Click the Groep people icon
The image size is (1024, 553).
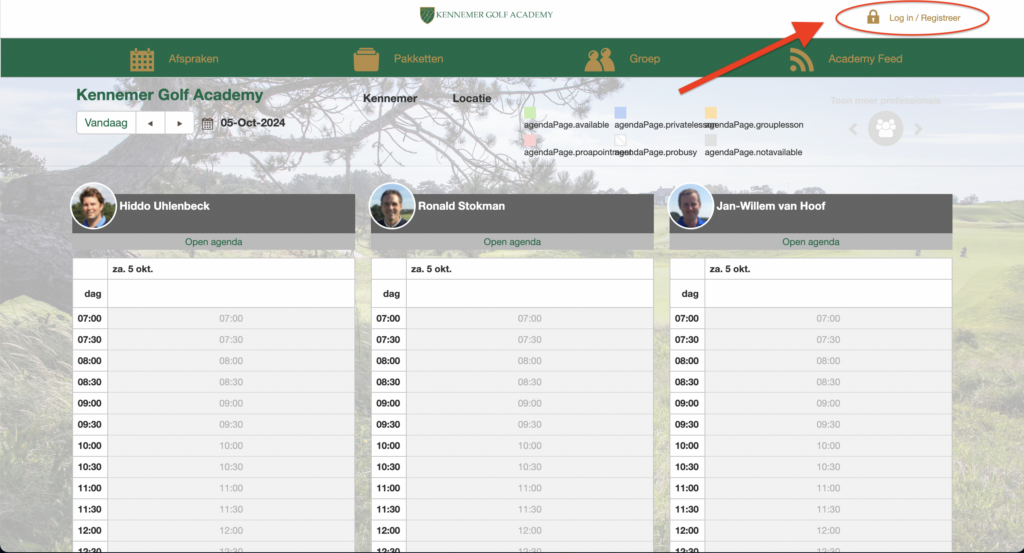tap(600, 59)
